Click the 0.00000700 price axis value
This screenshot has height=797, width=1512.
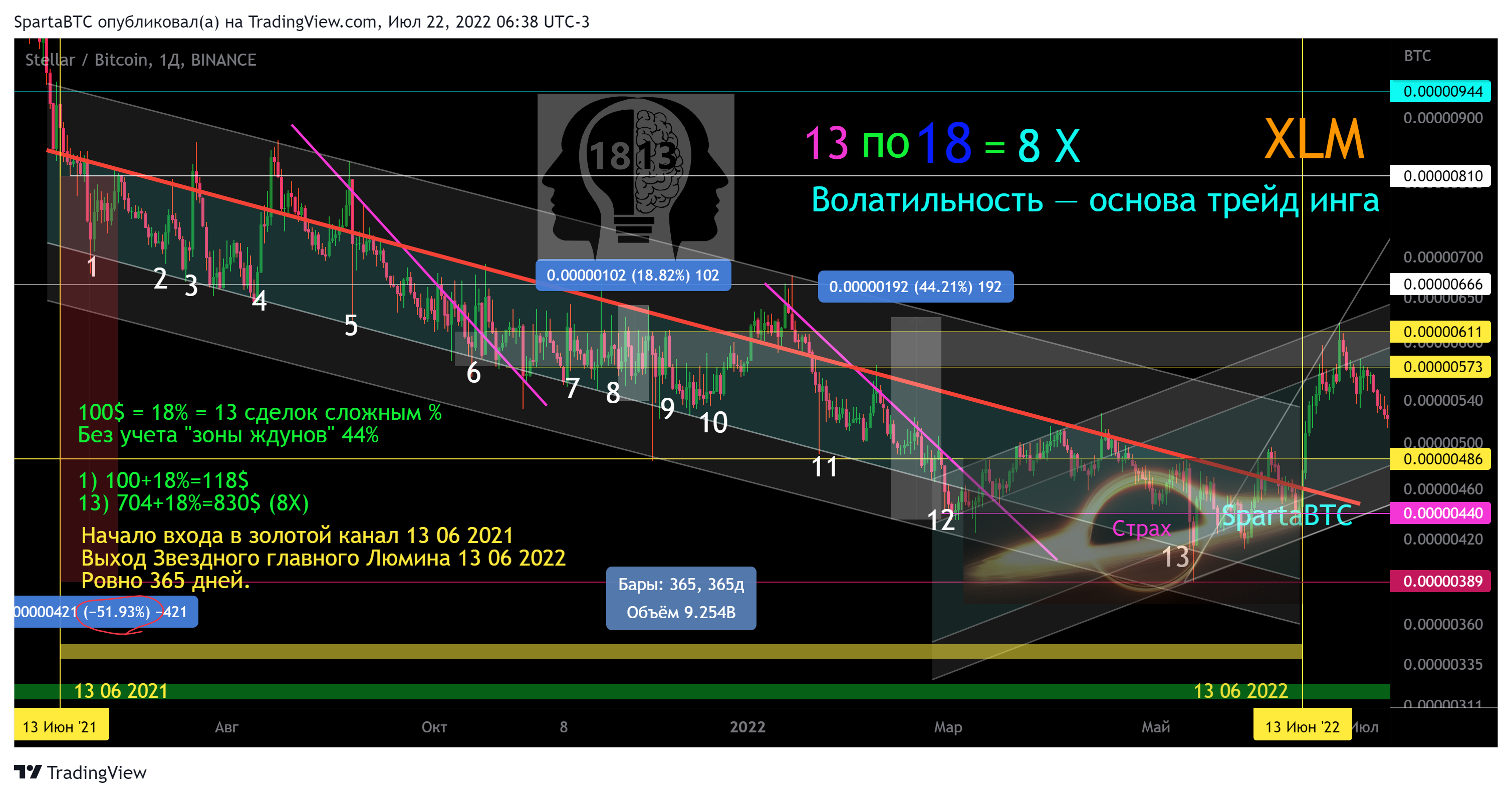(1443, 257)
